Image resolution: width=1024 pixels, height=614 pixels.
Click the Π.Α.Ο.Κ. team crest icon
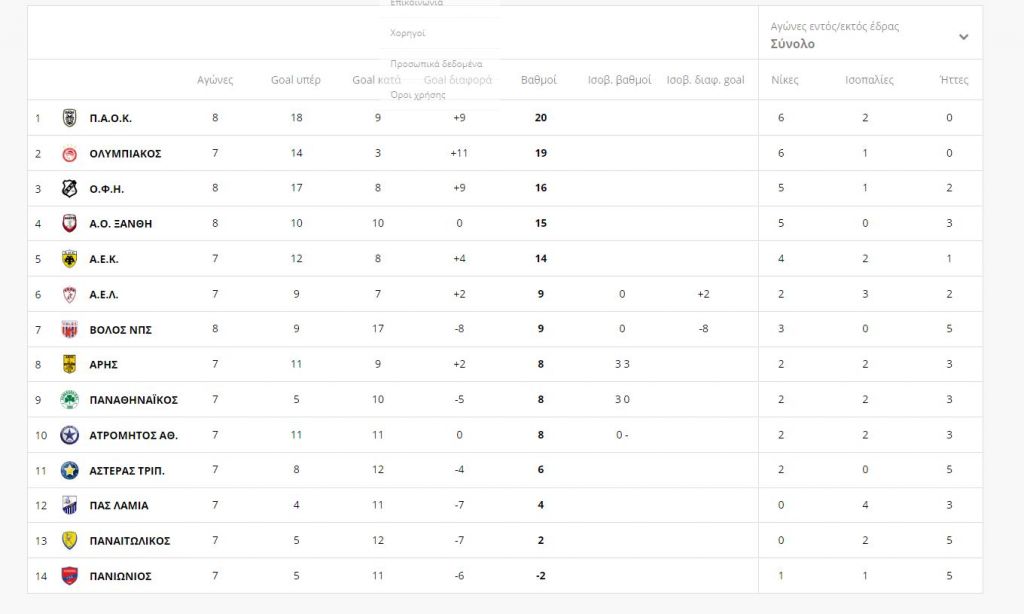[69, 118]
